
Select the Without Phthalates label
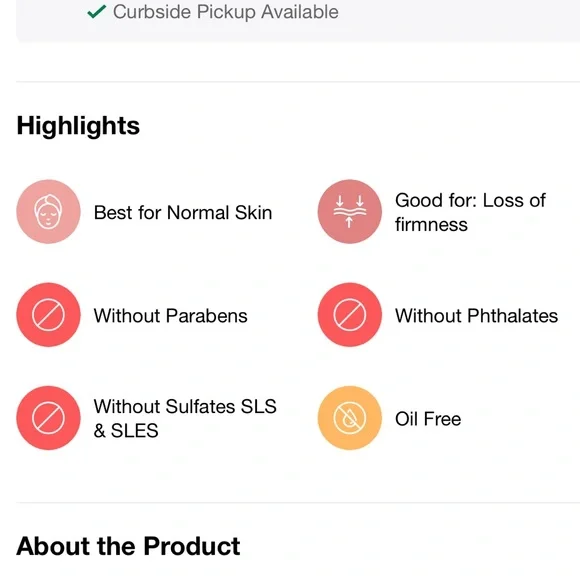click(x=476, y=316)
